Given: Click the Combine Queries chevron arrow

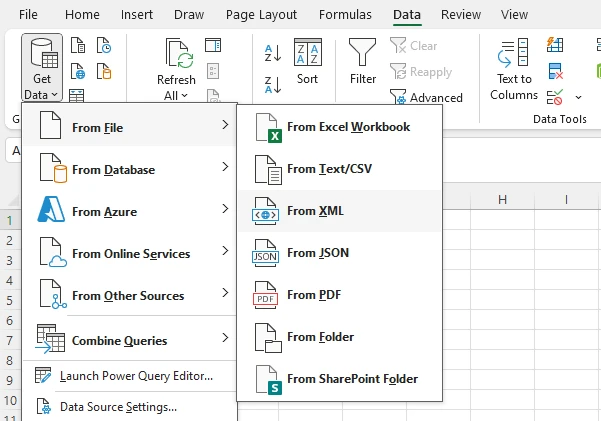Looking at the screenshot, I should coord(225,337).
